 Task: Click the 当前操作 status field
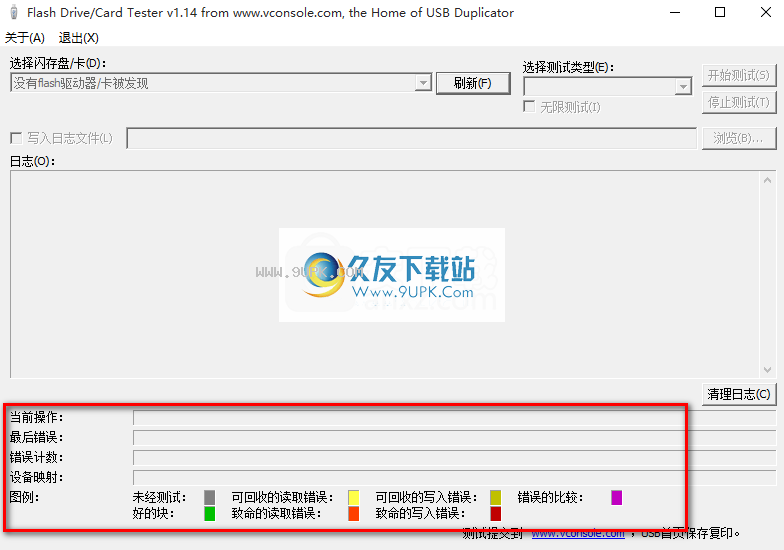[454, 418]
